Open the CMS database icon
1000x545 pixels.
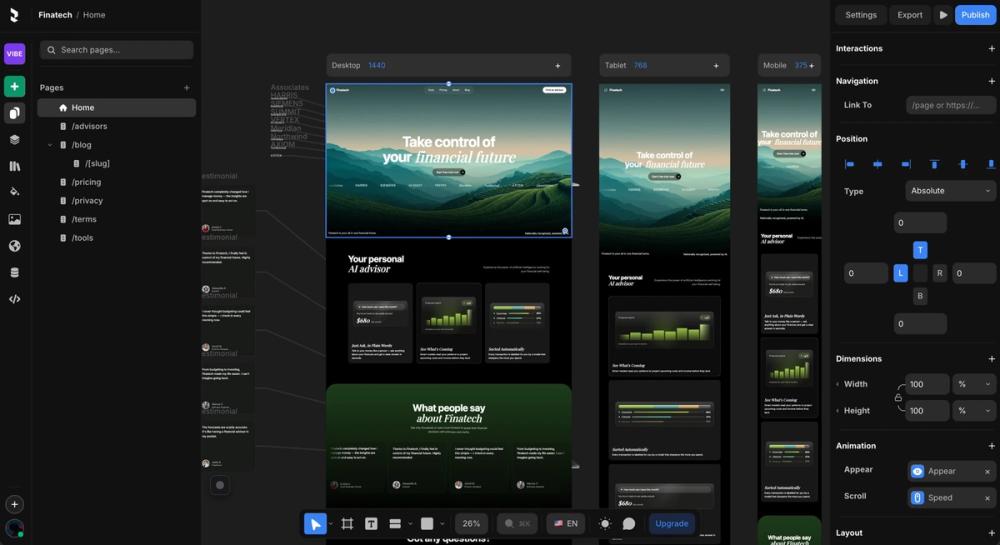(15, 272)
